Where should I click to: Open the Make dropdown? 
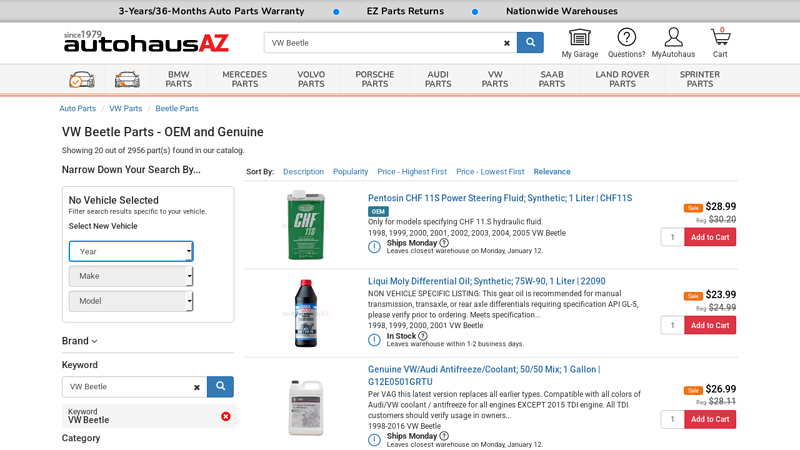click(x=131, y=276)
